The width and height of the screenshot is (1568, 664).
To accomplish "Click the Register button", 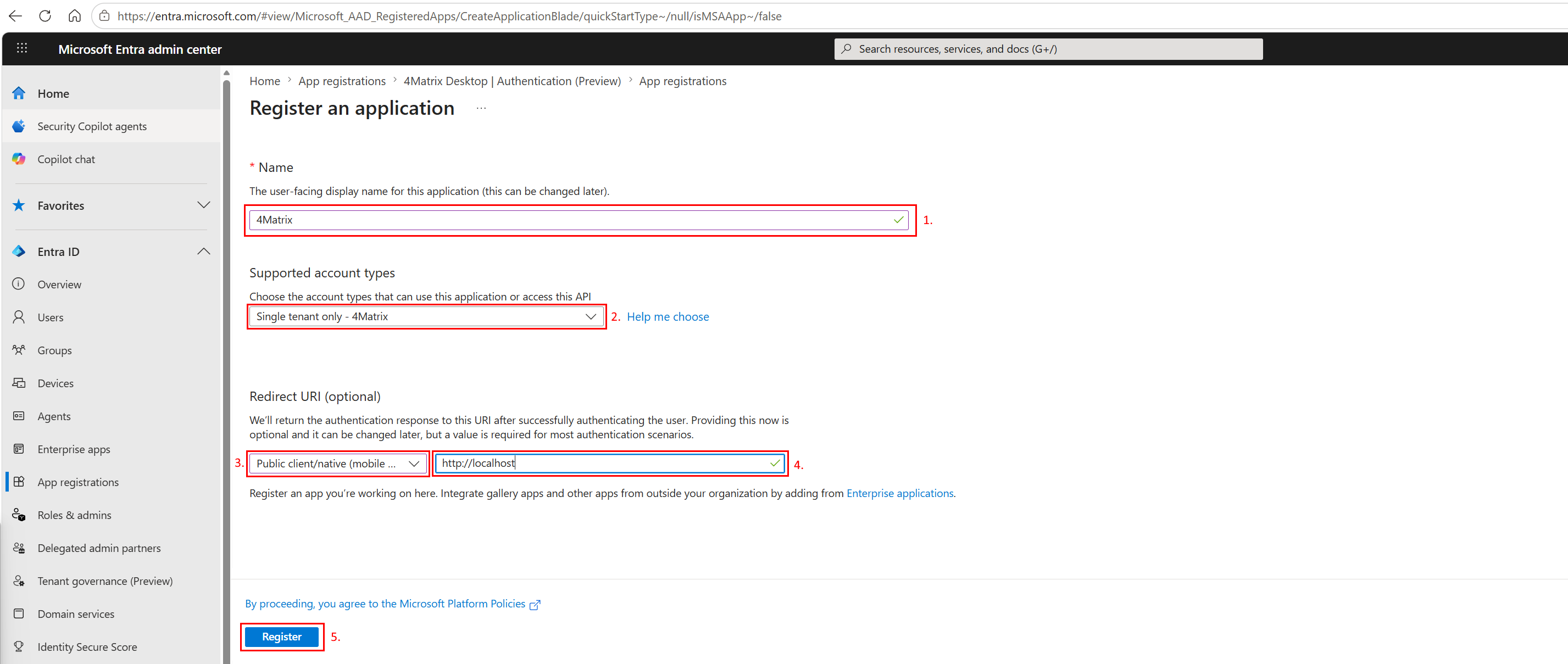I will (282, 637).
